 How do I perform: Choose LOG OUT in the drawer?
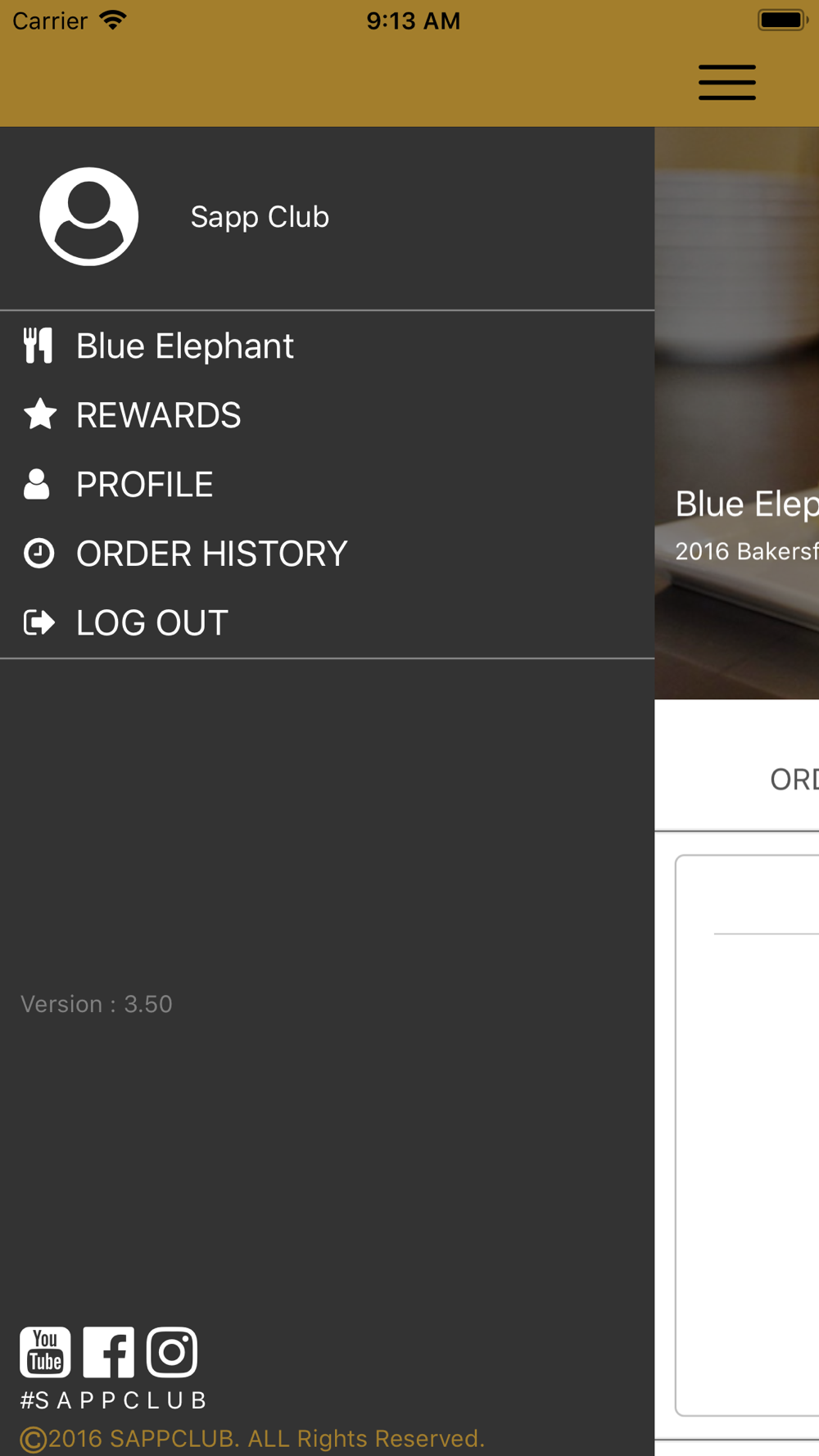coord(328,622)
